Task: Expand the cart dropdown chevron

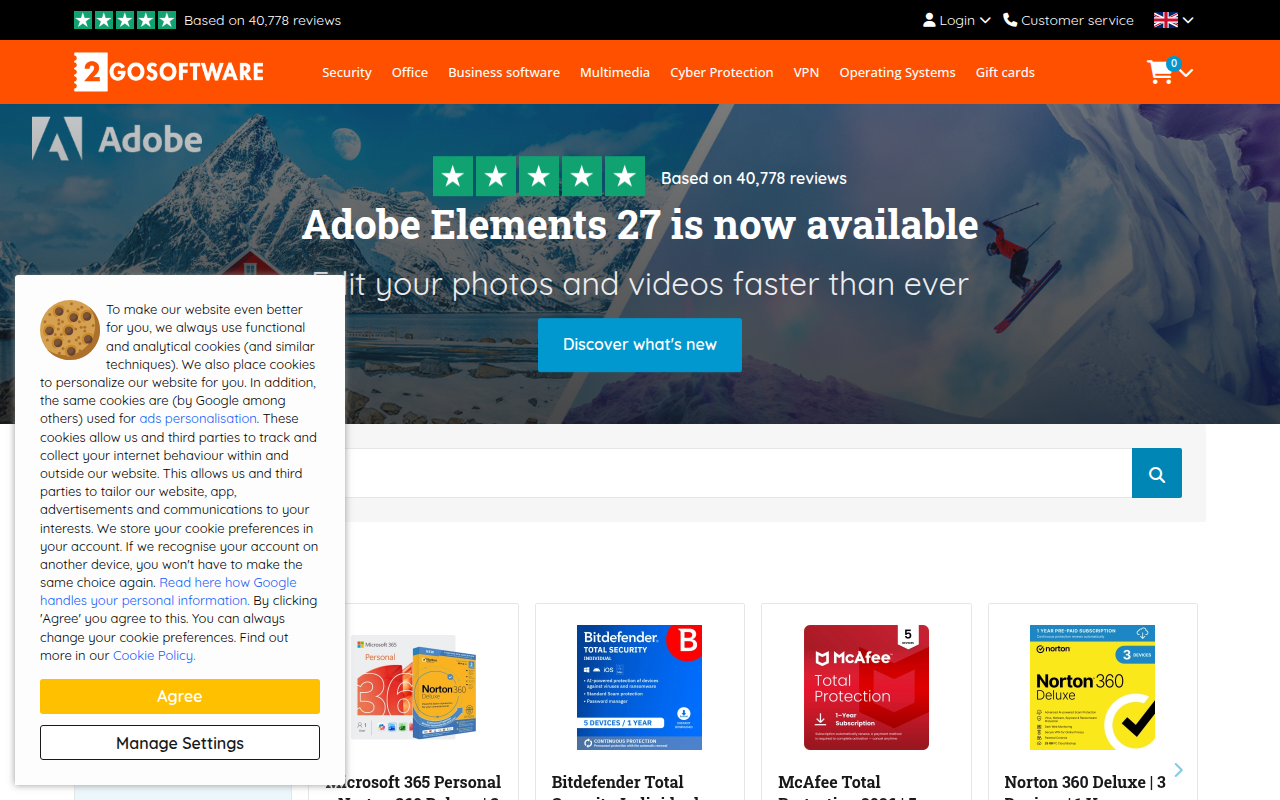Action: (1186, 72)
